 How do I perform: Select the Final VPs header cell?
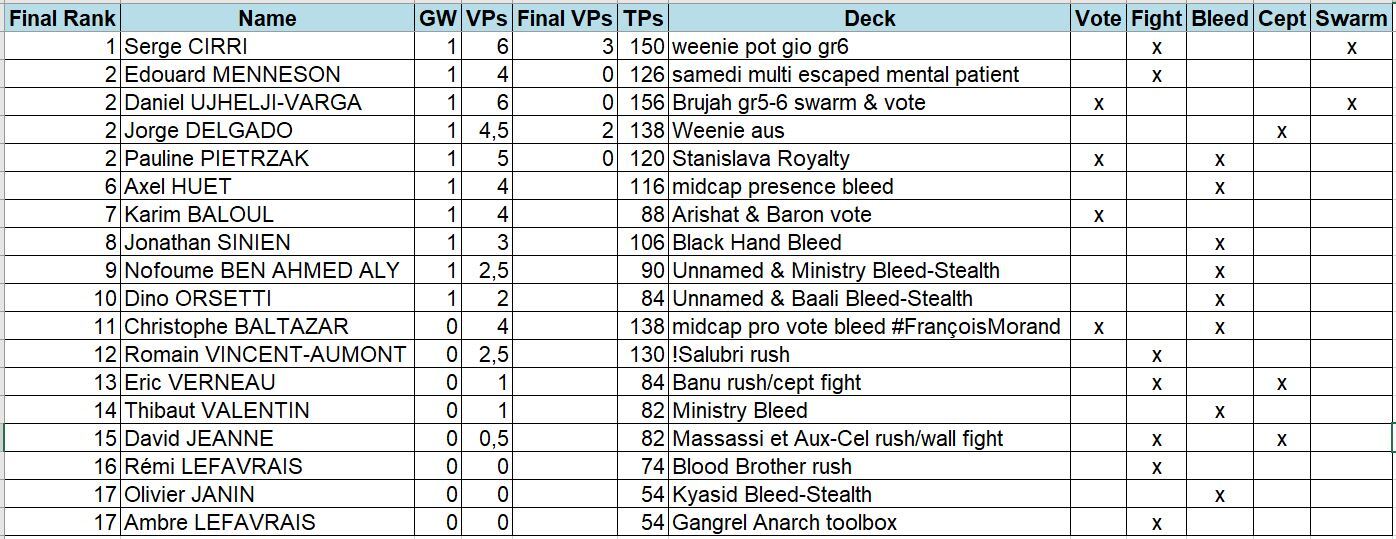point(565,18)
